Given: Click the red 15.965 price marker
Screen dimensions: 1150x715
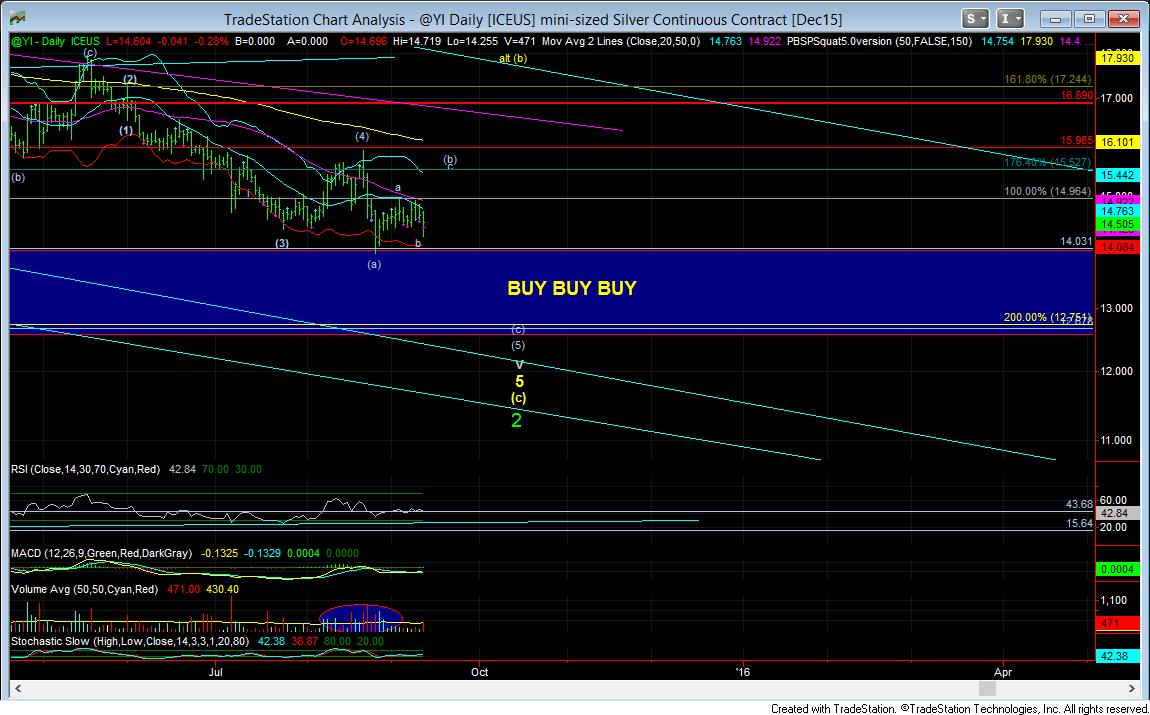Looking at the screenshot, I should pyautogui.click(x=1076, y=139).
